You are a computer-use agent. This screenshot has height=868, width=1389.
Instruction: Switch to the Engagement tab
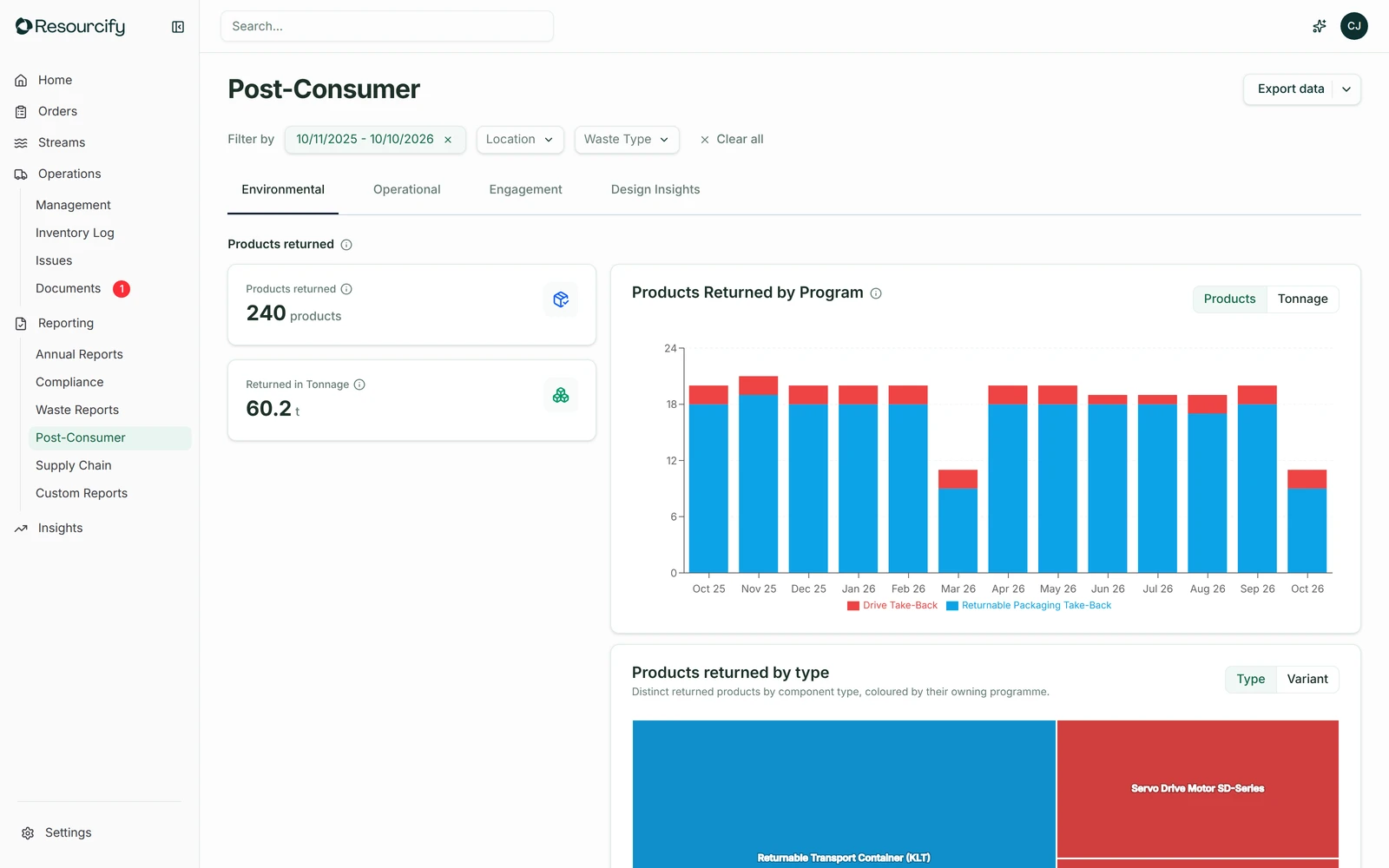[x=525, y=189]
